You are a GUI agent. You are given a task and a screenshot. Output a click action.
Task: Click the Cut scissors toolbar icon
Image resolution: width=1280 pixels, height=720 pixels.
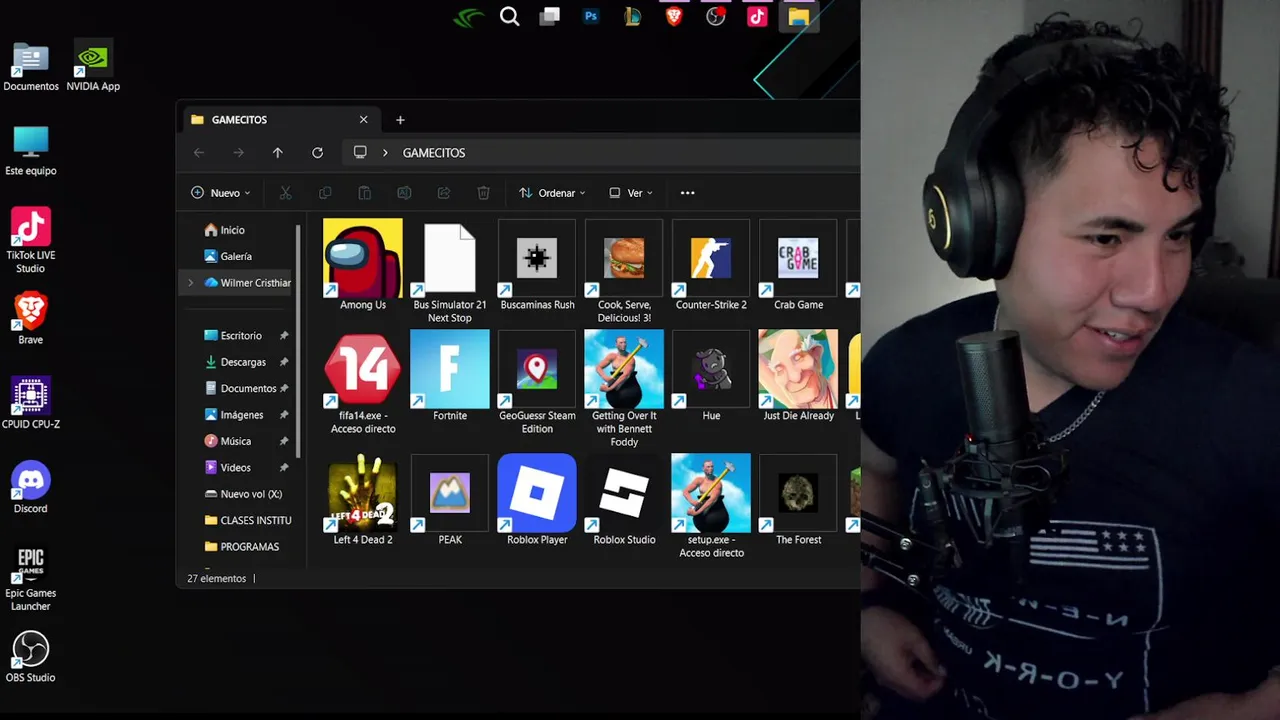tap(285, 193)
